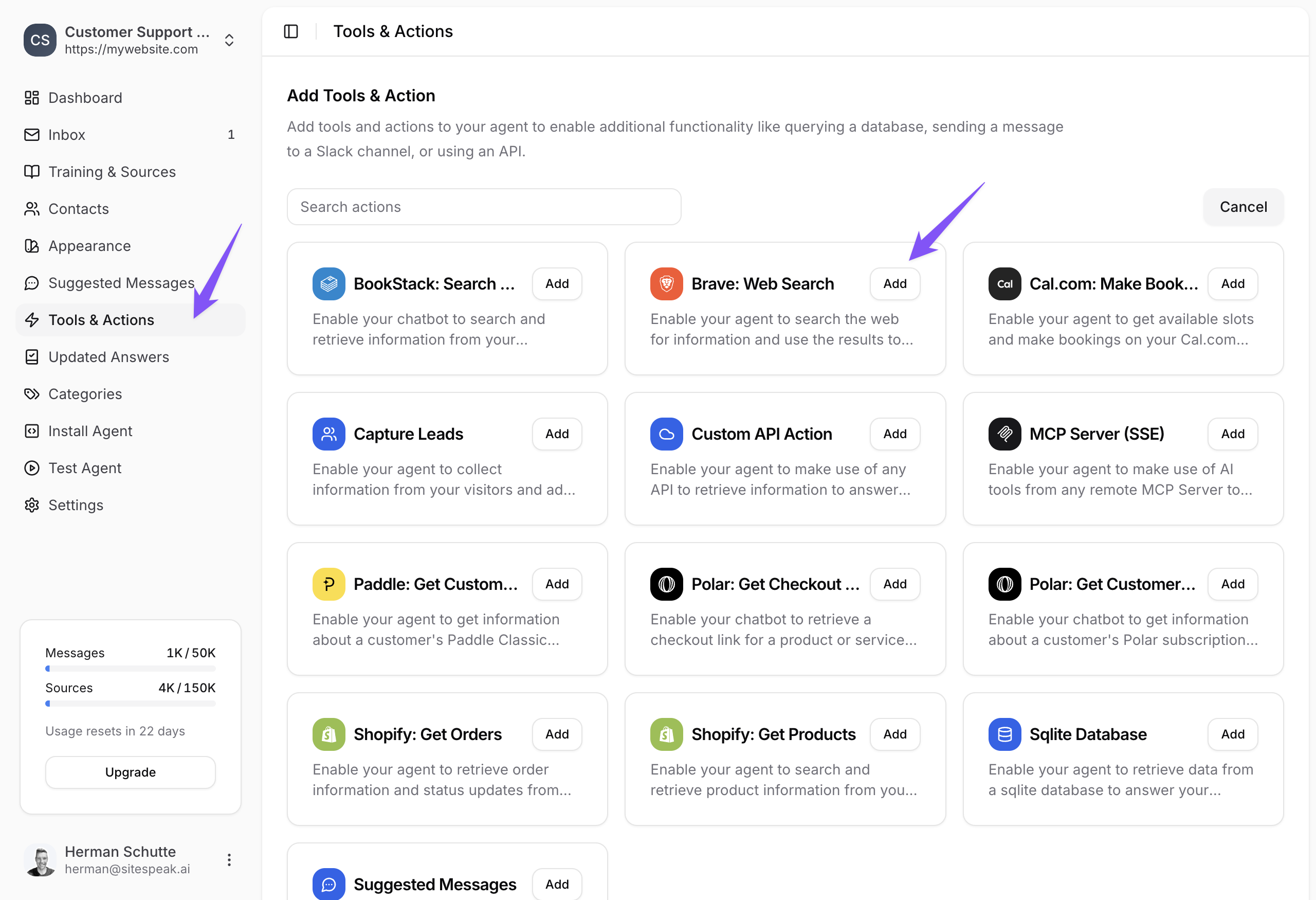The width and height of the screenshot is (1316, 900).
Task: Click the Custom API Action cloud icon
Action: (666, 434)
